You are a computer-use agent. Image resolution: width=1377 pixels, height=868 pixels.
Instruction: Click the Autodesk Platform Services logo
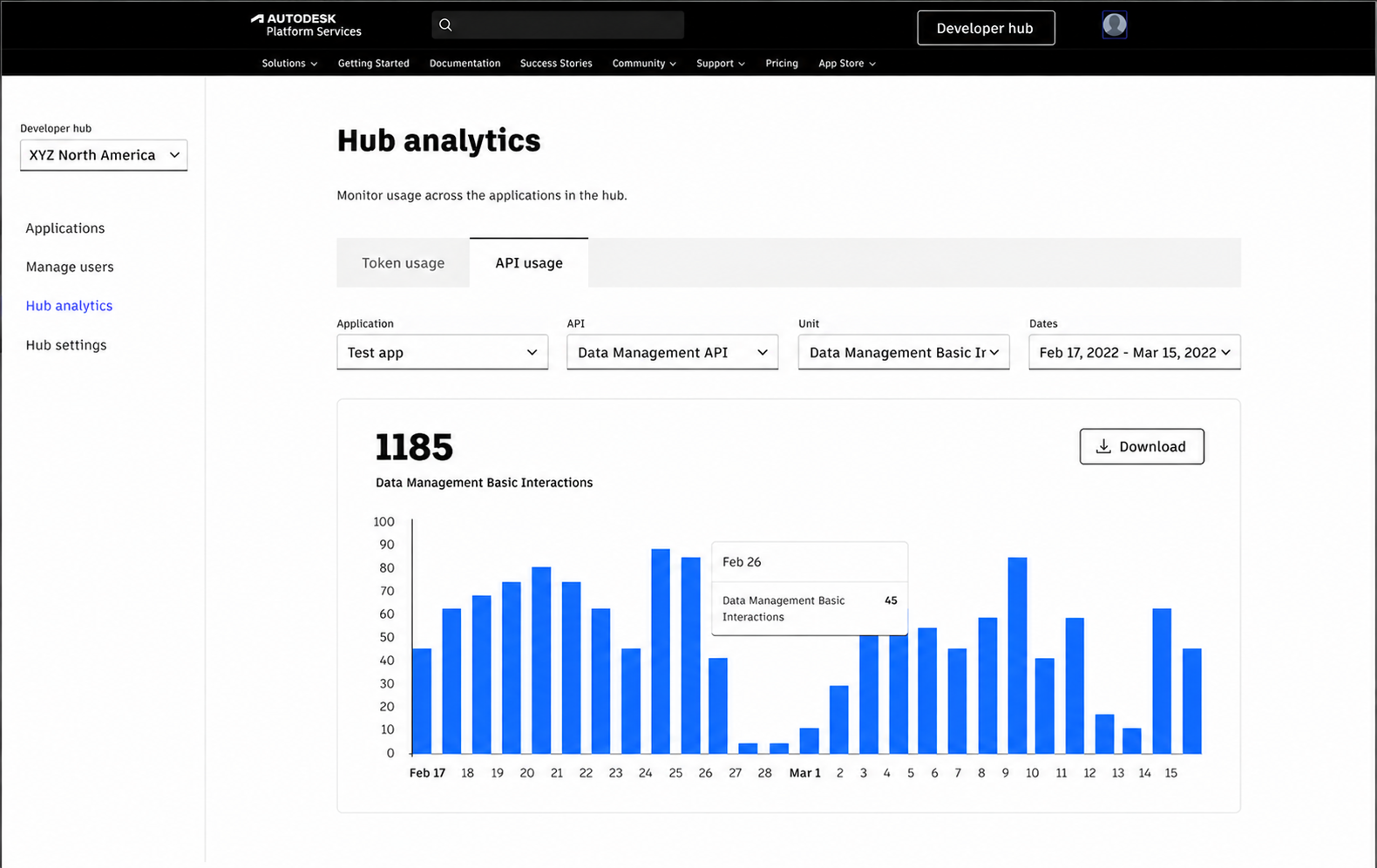point(306,24)
